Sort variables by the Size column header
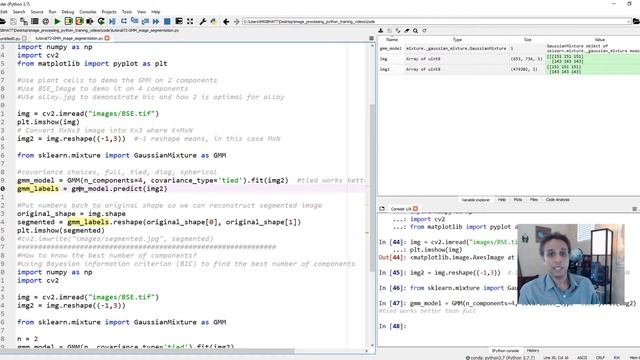 coord(527,40)
